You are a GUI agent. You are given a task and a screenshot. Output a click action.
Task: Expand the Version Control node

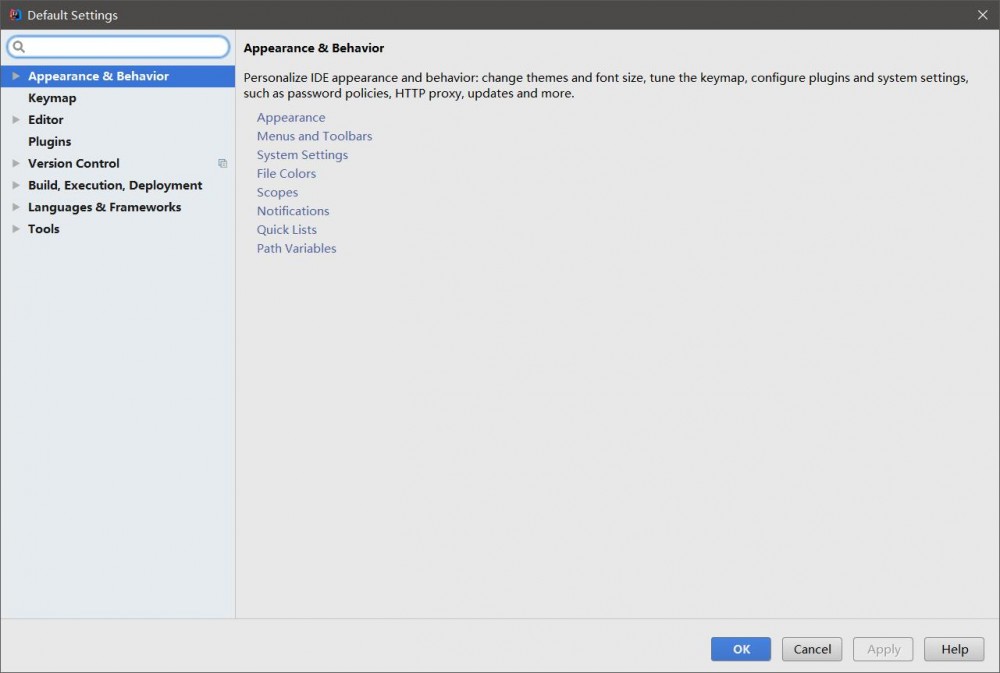coord(15,163)
